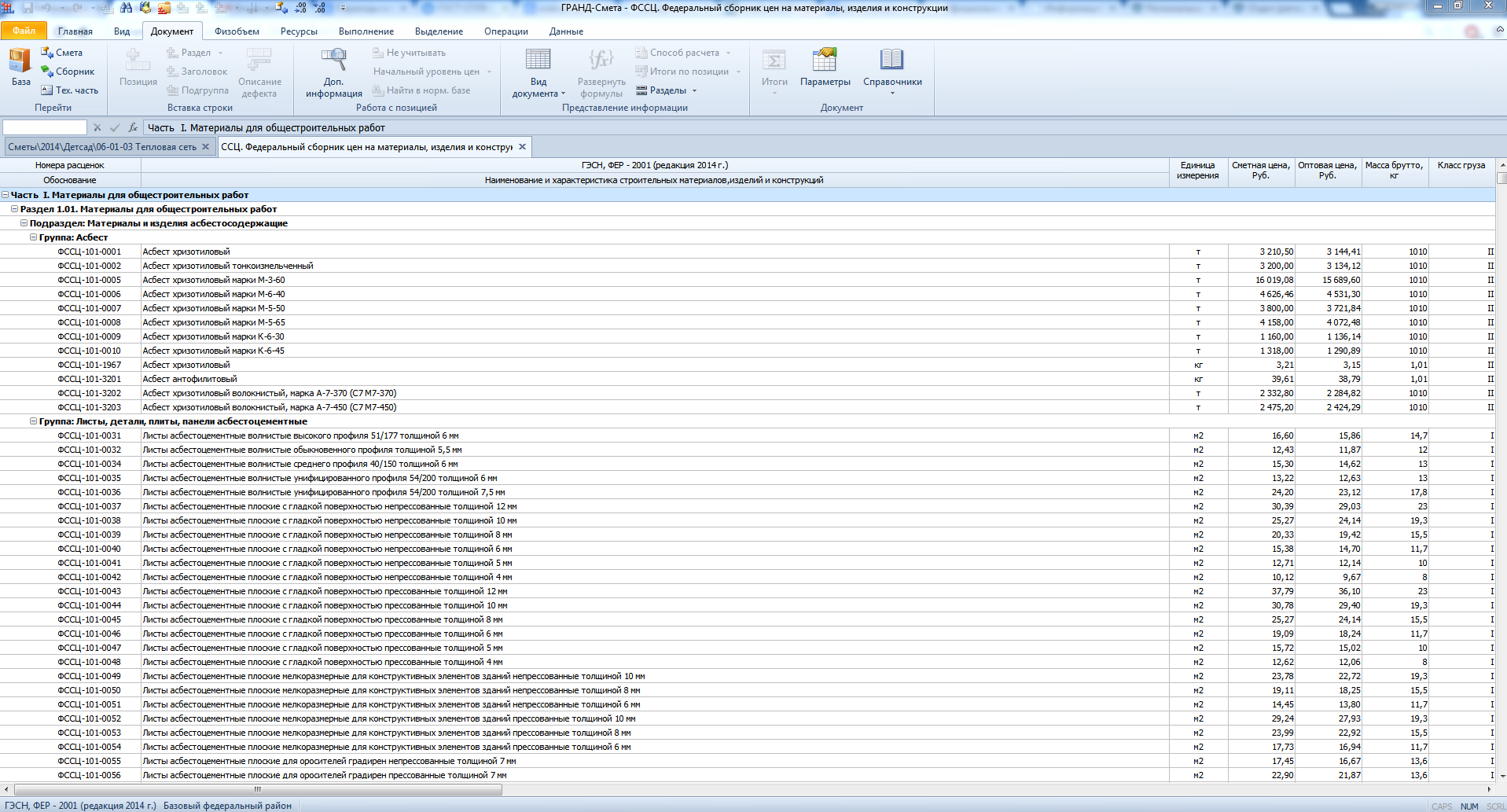Collapse the Раздел 1.01 tree node
Image resolution: width=1507 pixels, height=812 pixels.
pyautogui.click(x=15, y=209)
